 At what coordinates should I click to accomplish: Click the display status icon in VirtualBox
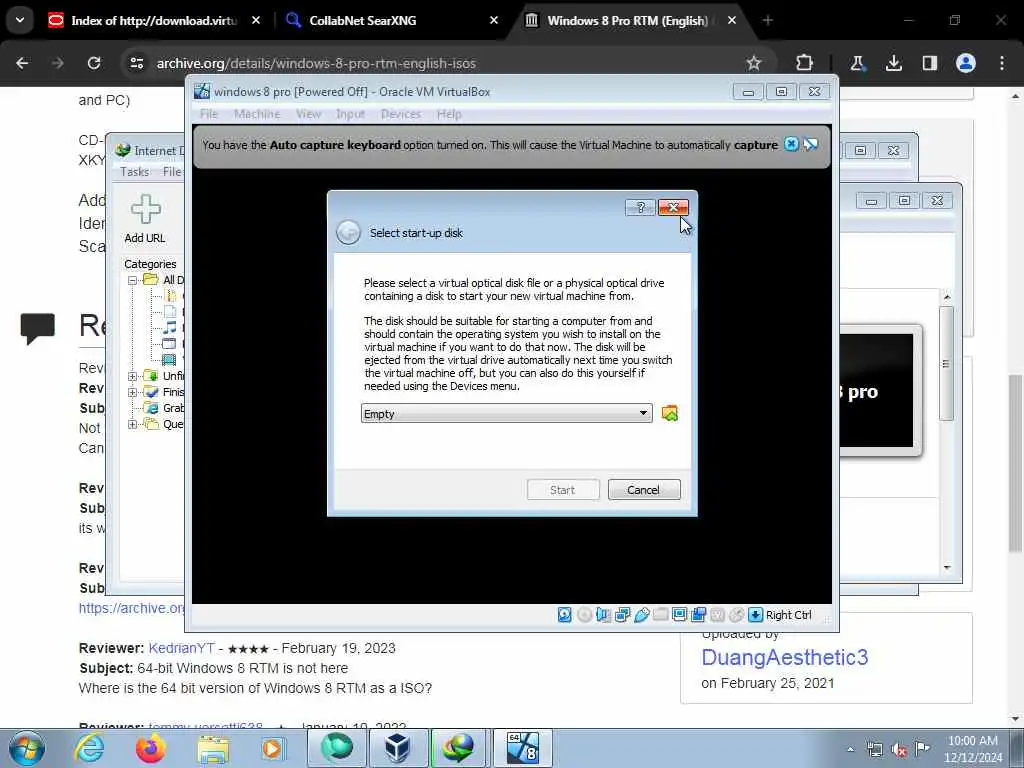point(679,615)
